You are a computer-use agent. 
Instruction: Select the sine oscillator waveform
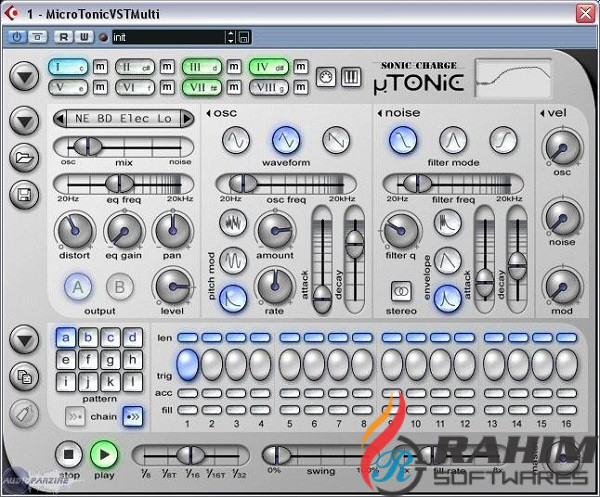coord(236,140)
